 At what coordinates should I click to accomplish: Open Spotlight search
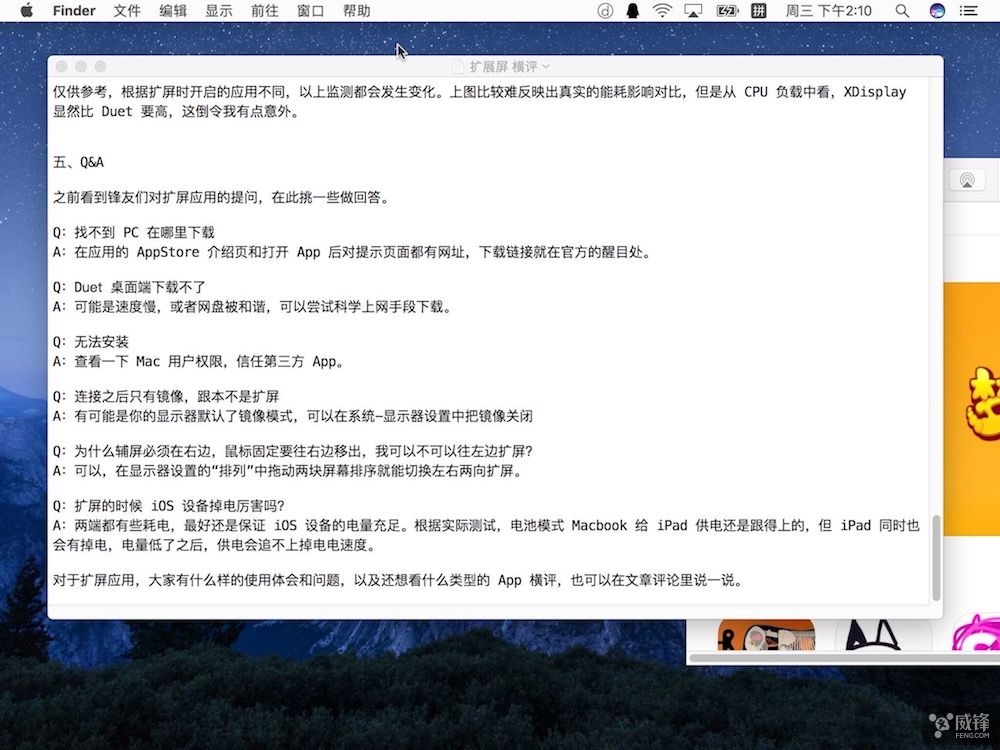tap(902, 11)
